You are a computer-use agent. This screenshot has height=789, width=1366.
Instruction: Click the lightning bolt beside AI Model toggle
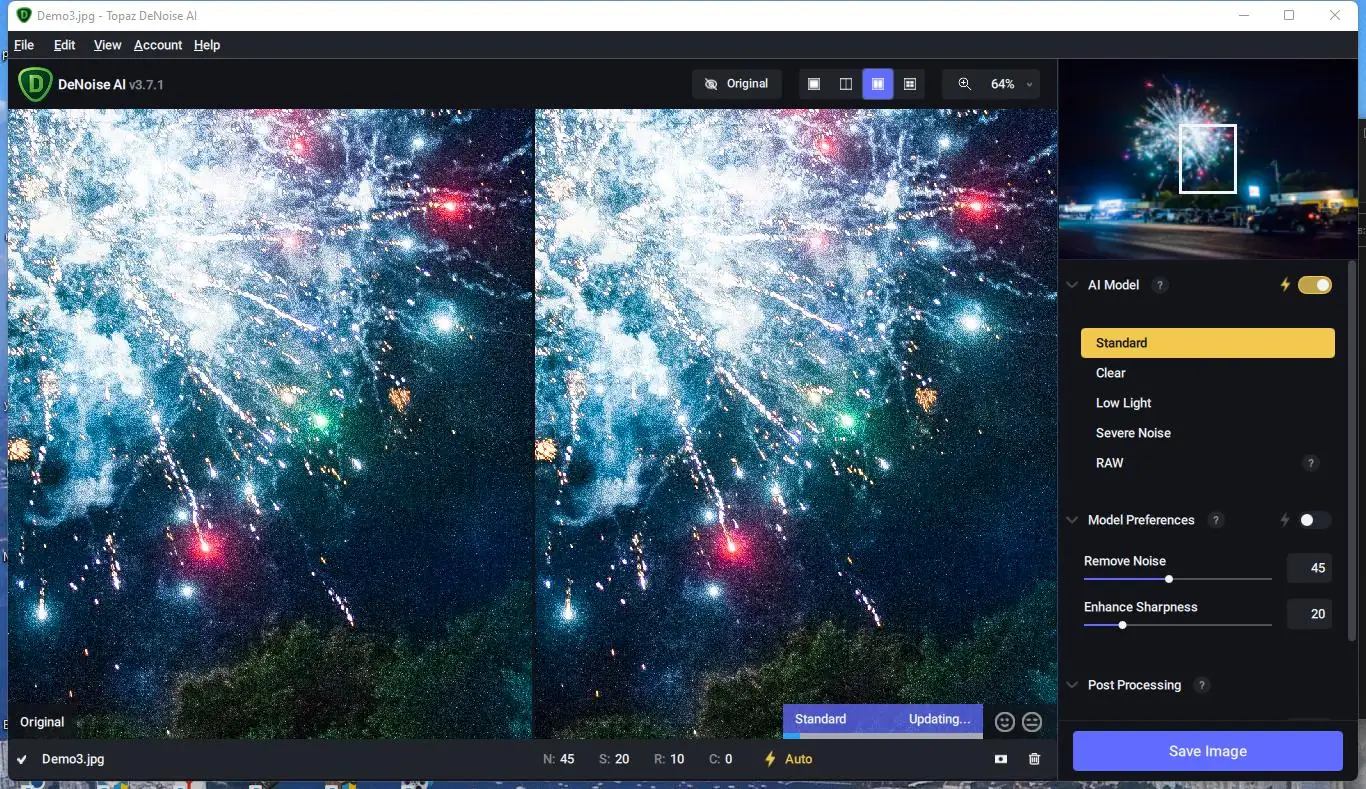1286,285
